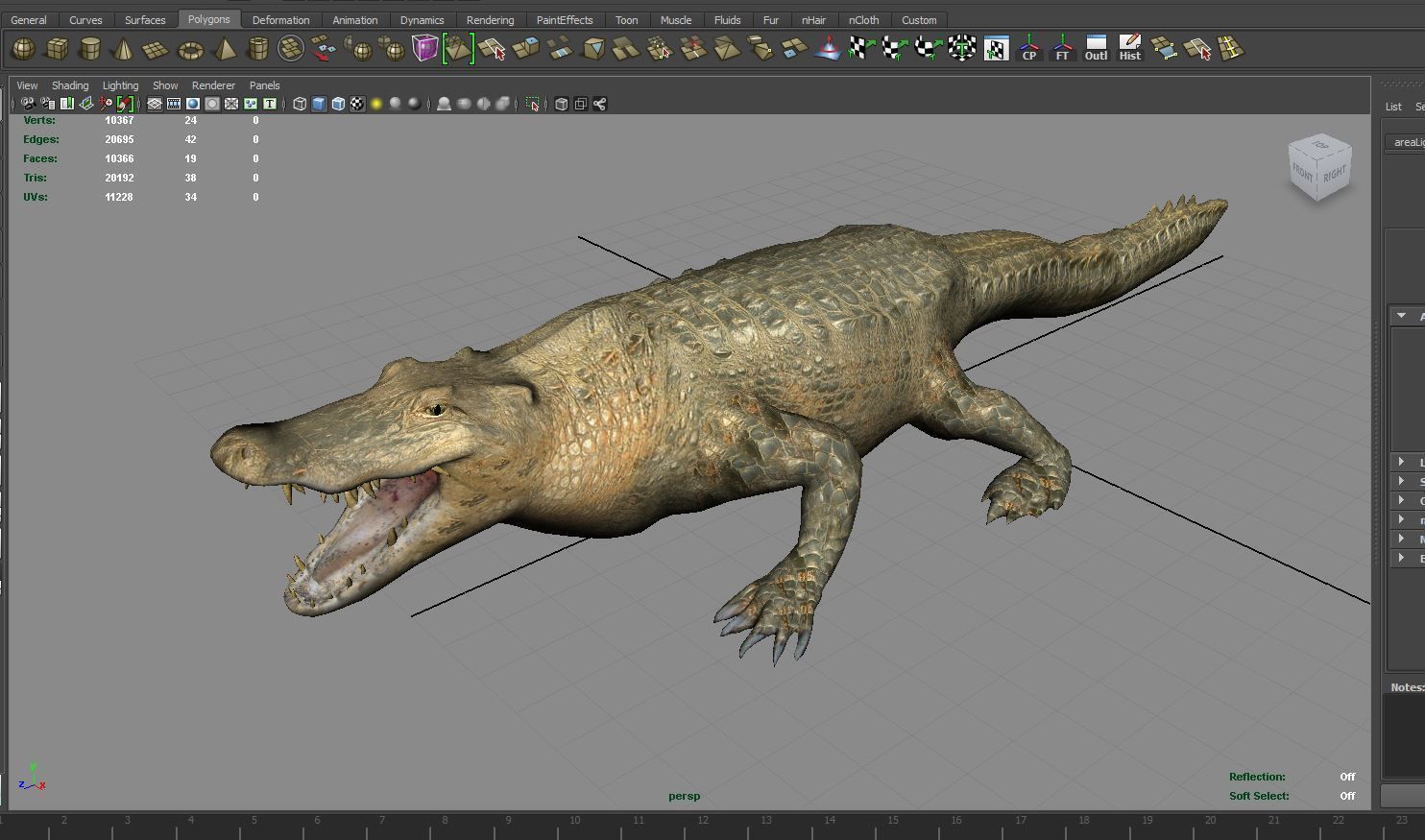Open the List menu in attribute panel
Viewport: 1425px width, 840px height.
1393,107
